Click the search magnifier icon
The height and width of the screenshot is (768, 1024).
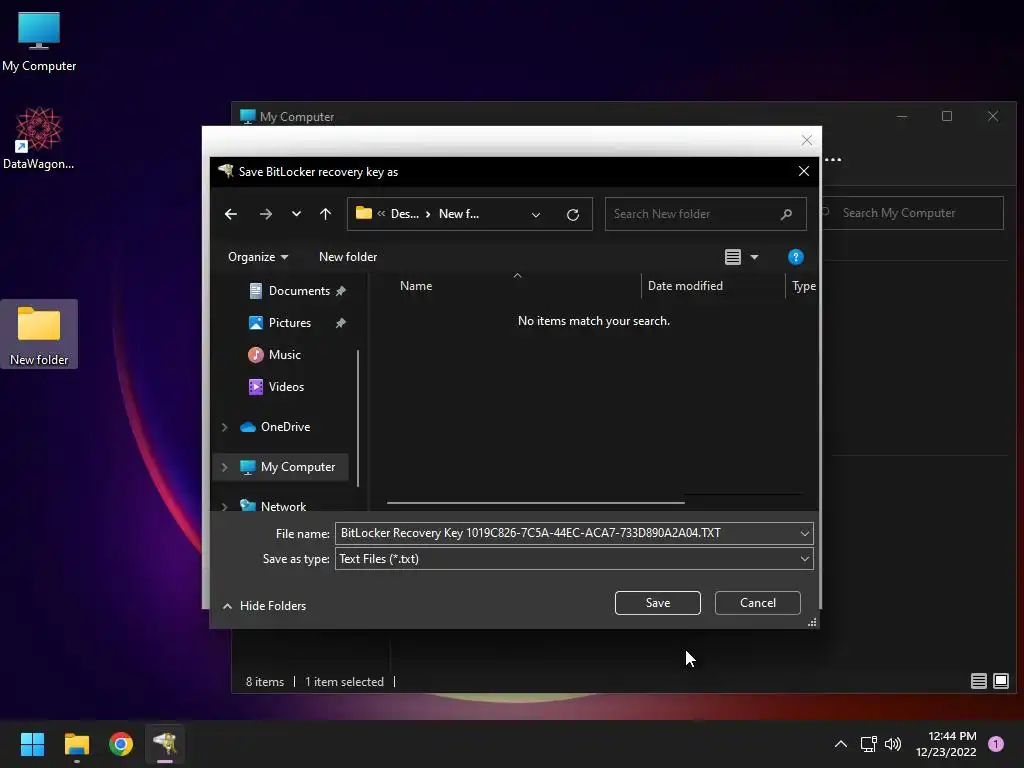coord(786,214)
